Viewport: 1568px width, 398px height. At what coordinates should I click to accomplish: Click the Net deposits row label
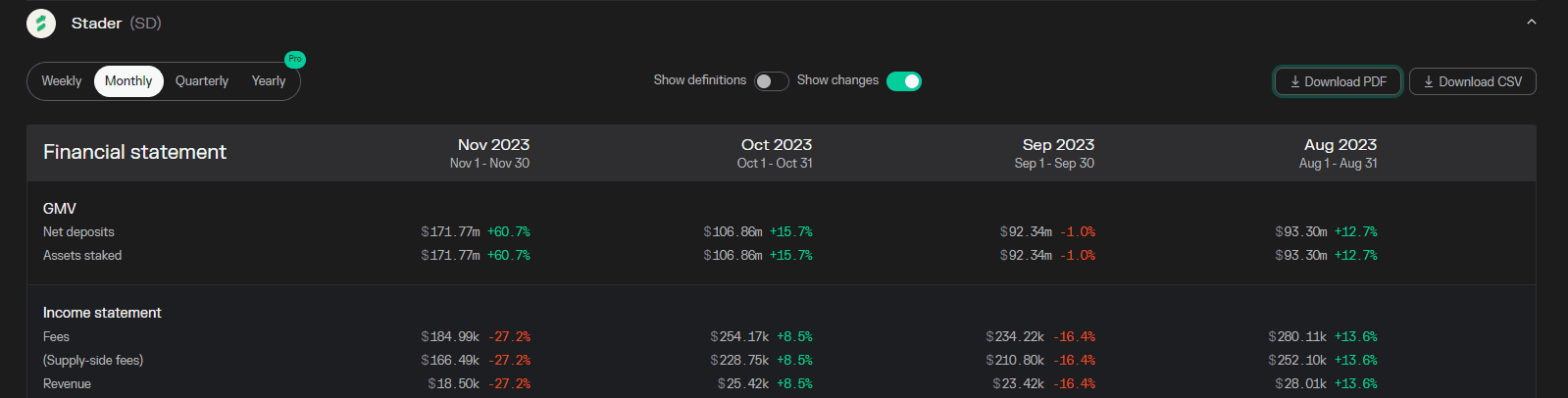pyautogui.click(x=78, y=232)
